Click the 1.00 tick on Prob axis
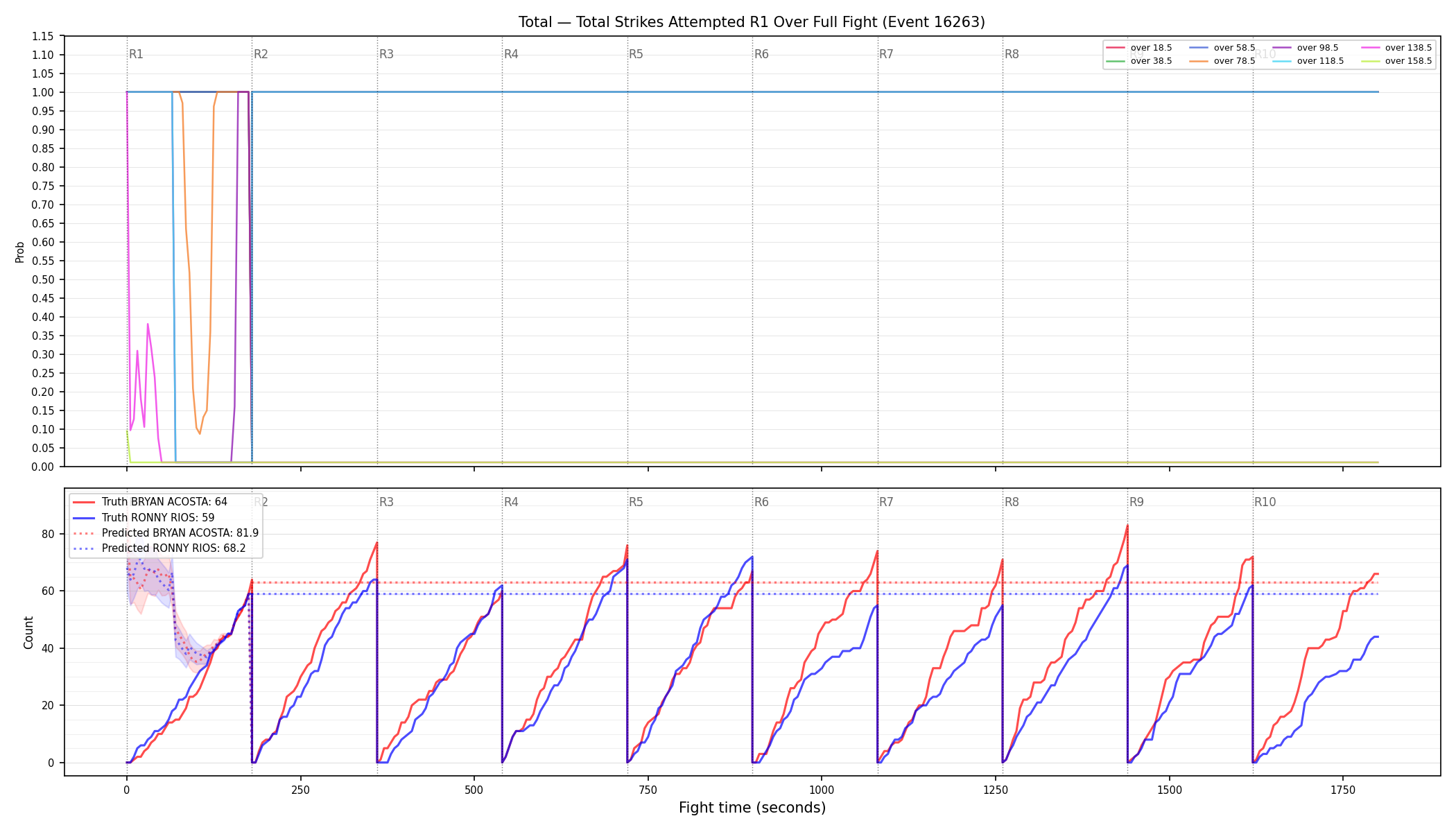1456x832 pixels. tap(43, 92)
